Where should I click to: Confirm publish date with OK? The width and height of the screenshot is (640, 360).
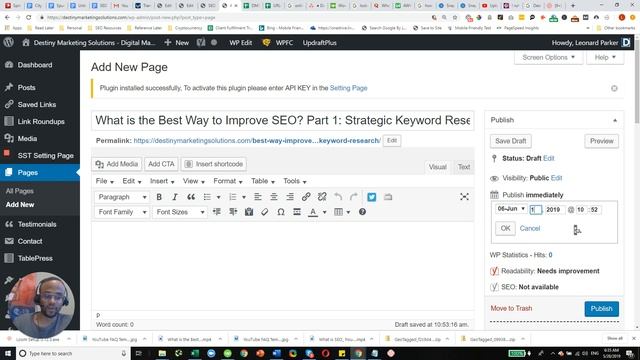505,228
